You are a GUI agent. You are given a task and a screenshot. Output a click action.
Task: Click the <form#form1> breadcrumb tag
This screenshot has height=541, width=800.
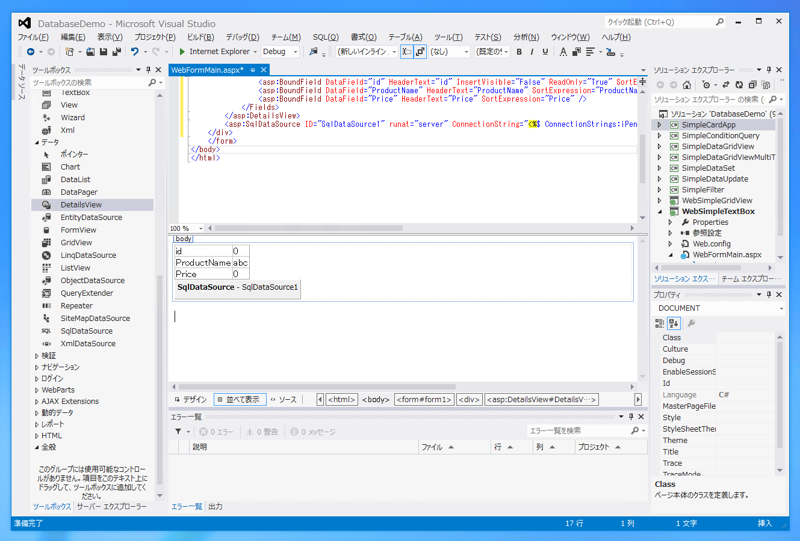tap(424, 400)
